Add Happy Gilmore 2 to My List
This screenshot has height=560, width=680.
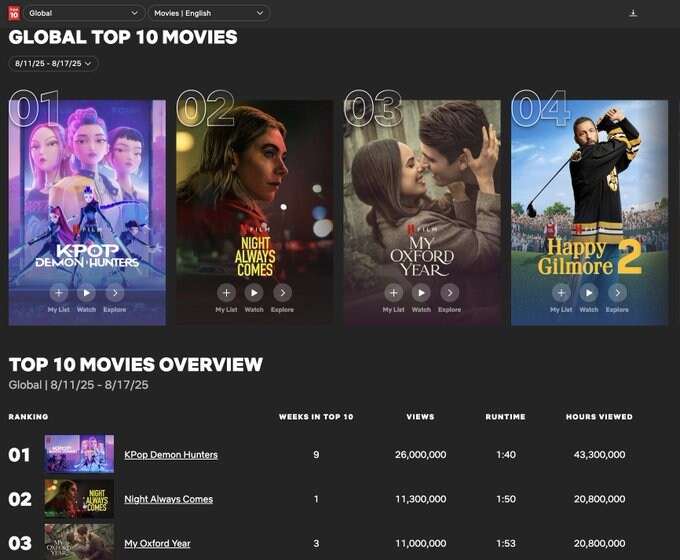[x=561, y=293]
